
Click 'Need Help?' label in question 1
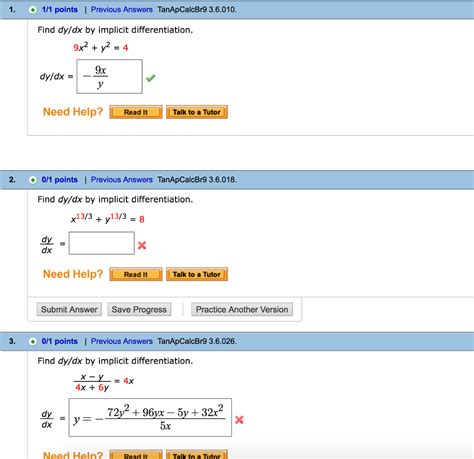click(x=73, y=112)
